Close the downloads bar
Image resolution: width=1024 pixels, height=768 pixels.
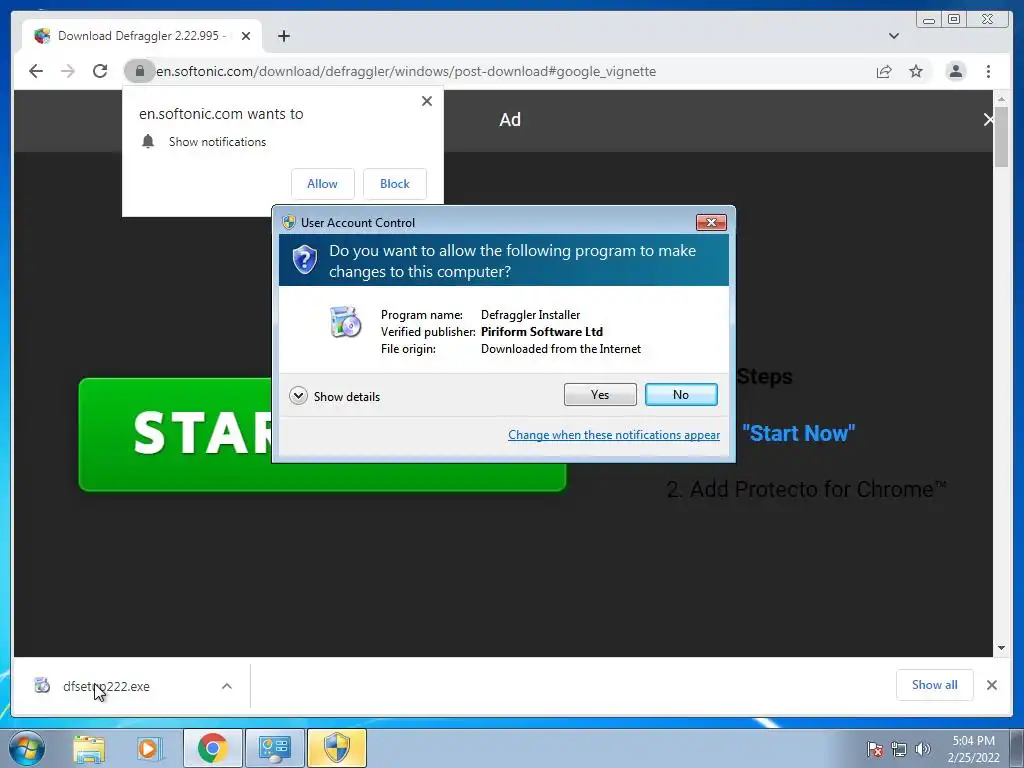pyautogui.click(x=991, y=685)
